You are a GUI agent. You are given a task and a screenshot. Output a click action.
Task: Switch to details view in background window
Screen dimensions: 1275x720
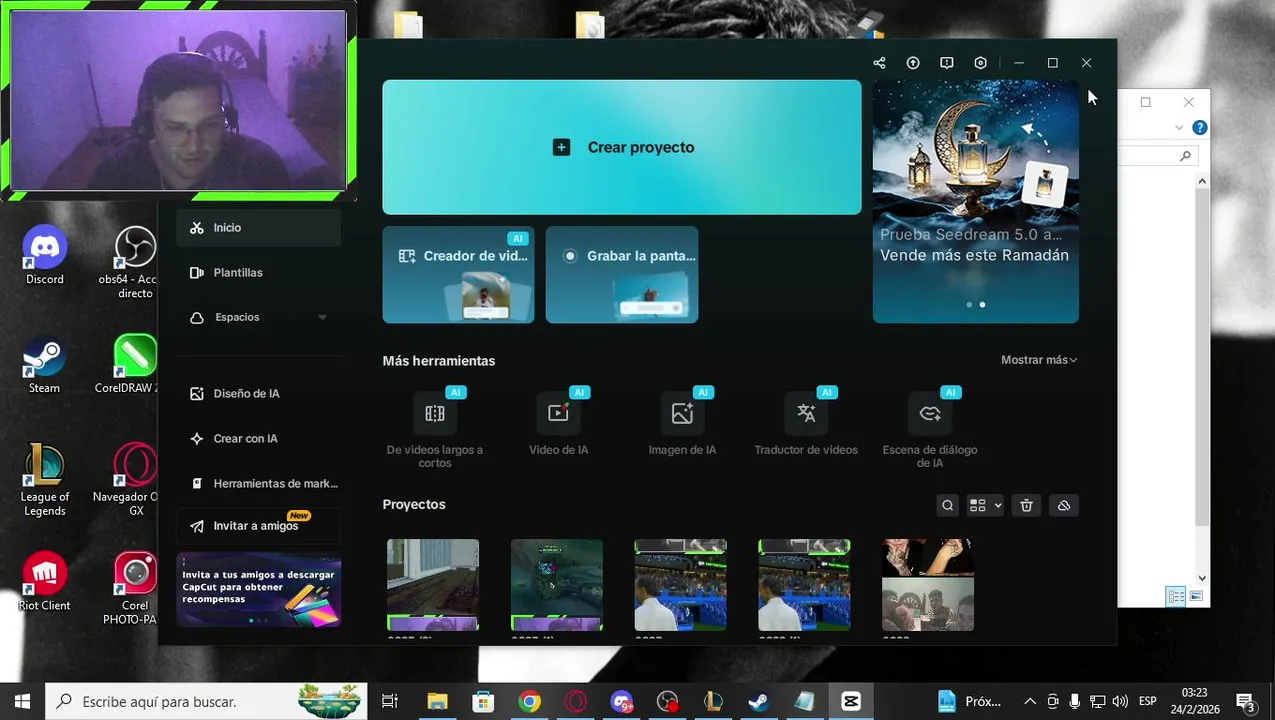tap(1176, 597)
